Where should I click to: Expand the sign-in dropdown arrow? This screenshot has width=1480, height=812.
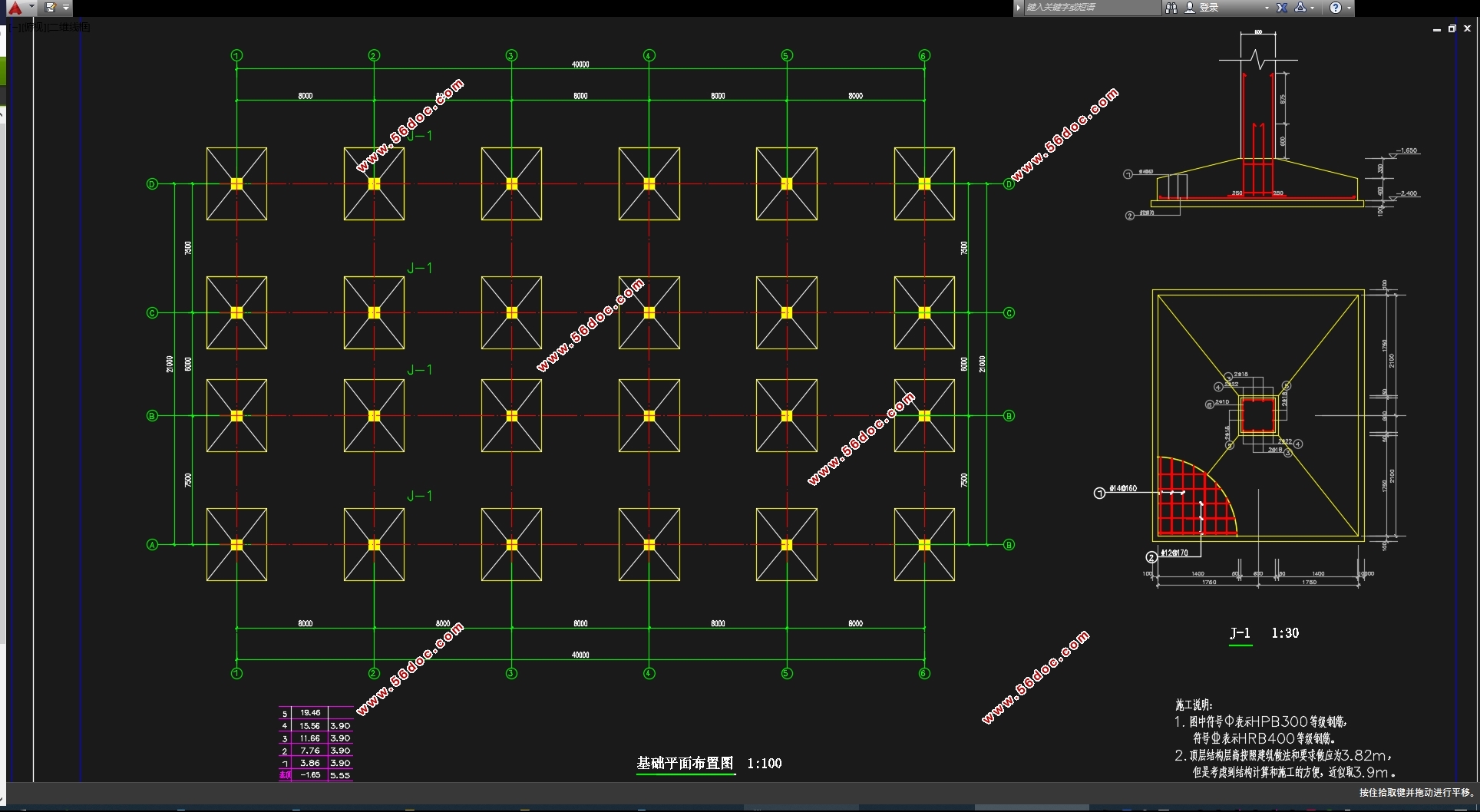[x=1266, y=8]
